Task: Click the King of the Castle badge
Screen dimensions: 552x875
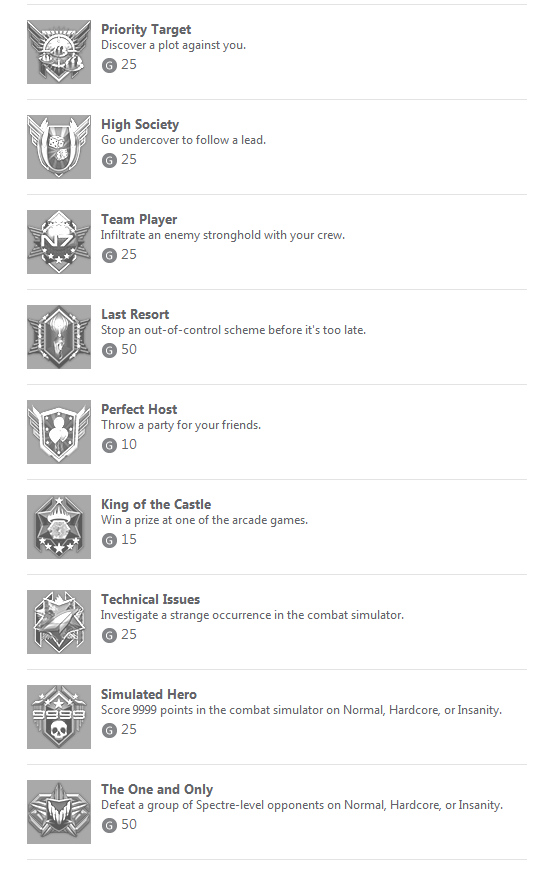Action: tap(59, 527)
